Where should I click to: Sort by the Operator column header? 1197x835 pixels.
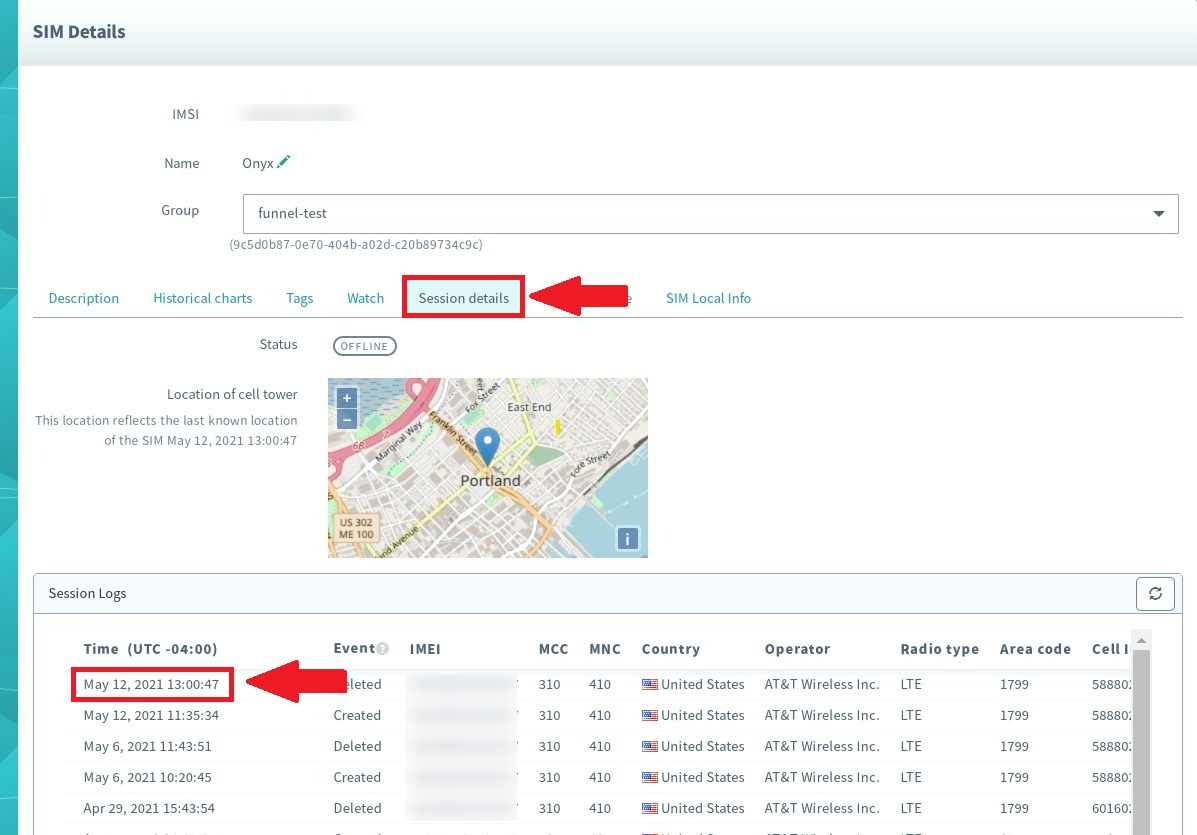tap(797, 649)
